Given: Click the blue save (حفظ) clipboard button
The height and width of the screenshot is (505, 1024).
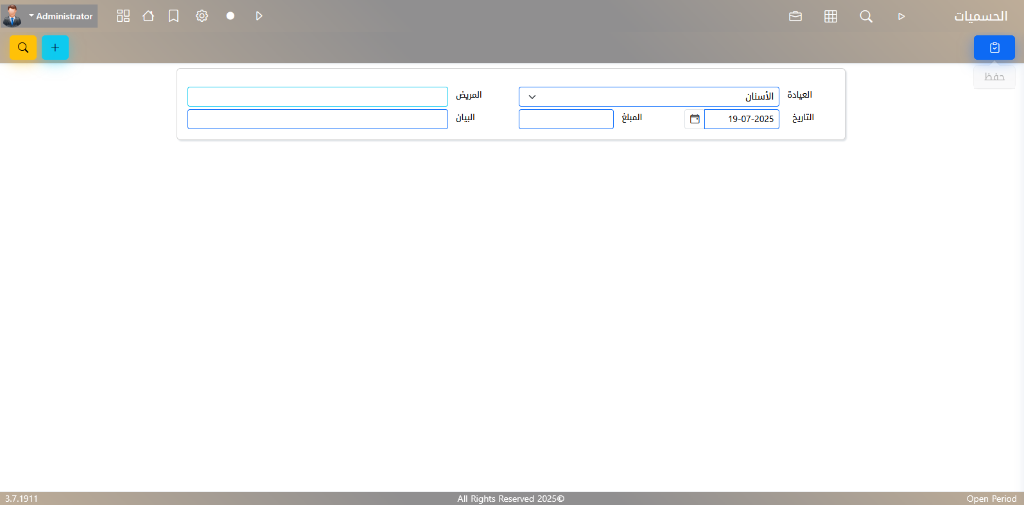Looking at the screenshot, I should pyautogui.click(x=994, y=47).
